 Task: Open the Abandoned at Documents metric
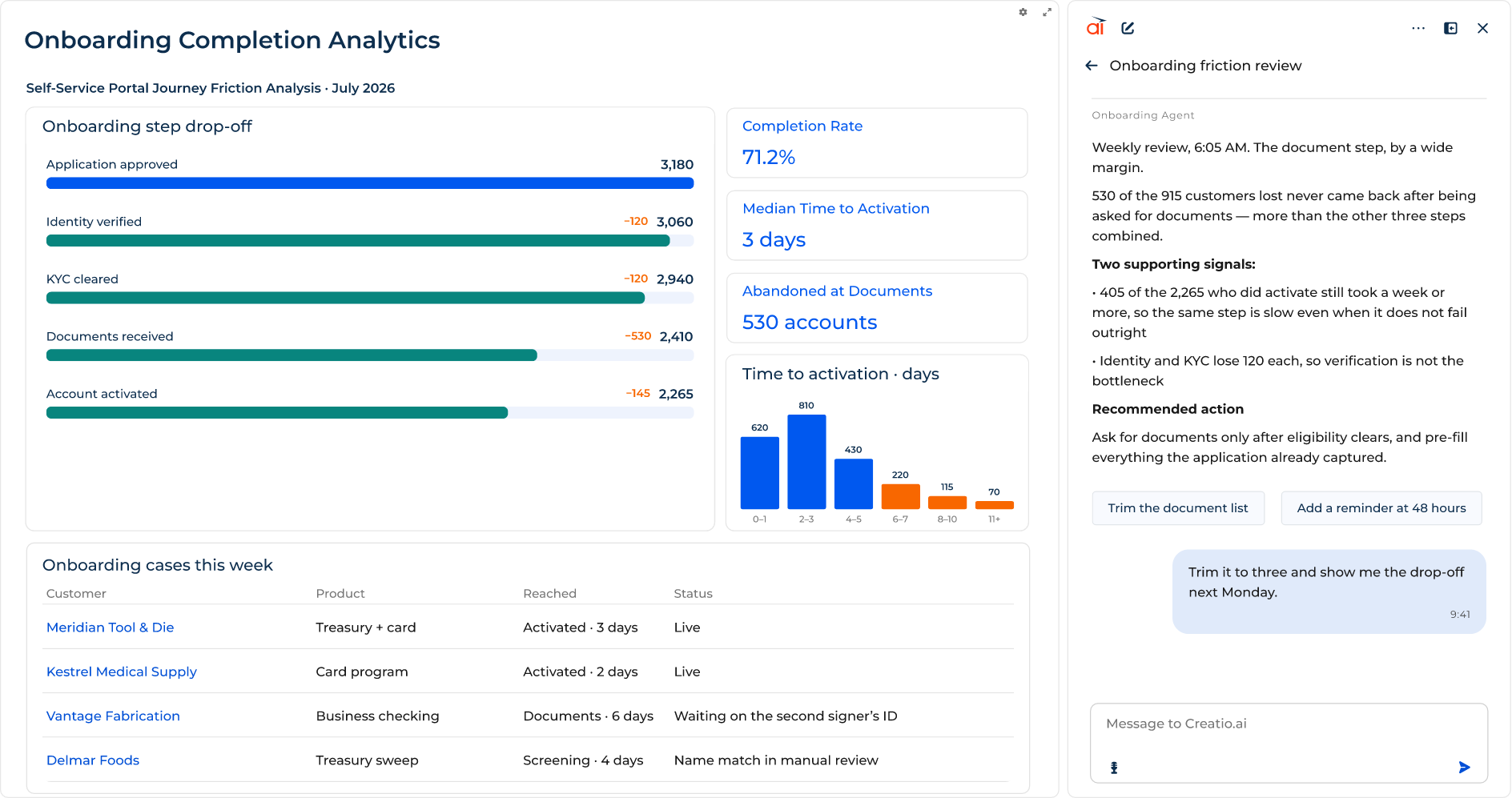(877, 308)
